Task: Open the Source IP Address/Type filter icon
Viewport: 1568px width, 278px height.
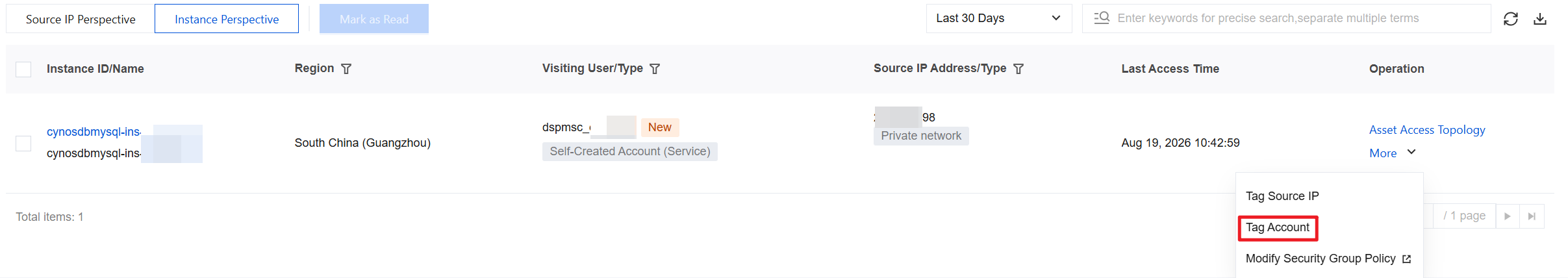Action: [1018, 69]
